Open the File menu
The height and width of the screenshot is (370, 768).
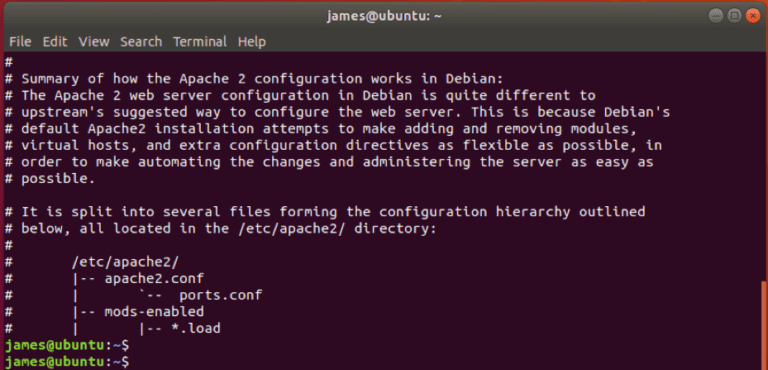[x=20, y=42]
